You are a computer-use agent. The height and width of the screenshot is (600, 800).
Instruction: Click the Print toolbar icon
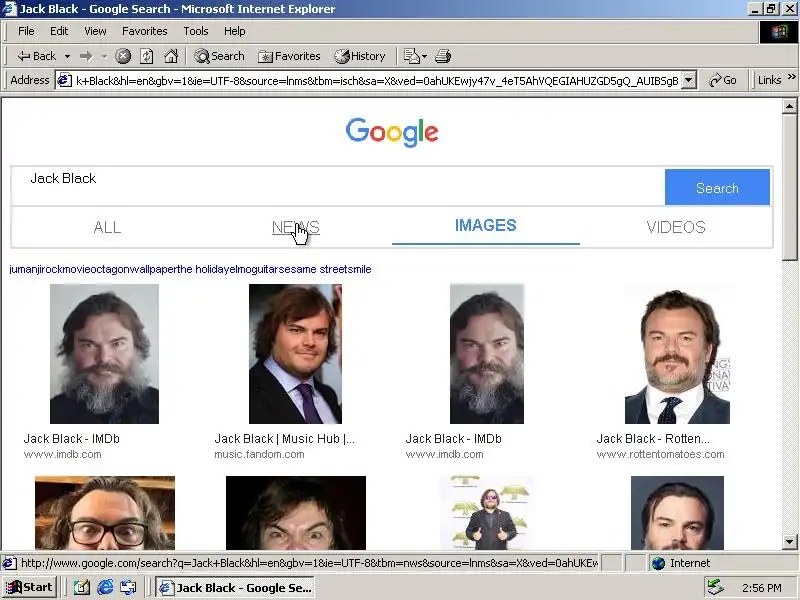coord(443,56)
